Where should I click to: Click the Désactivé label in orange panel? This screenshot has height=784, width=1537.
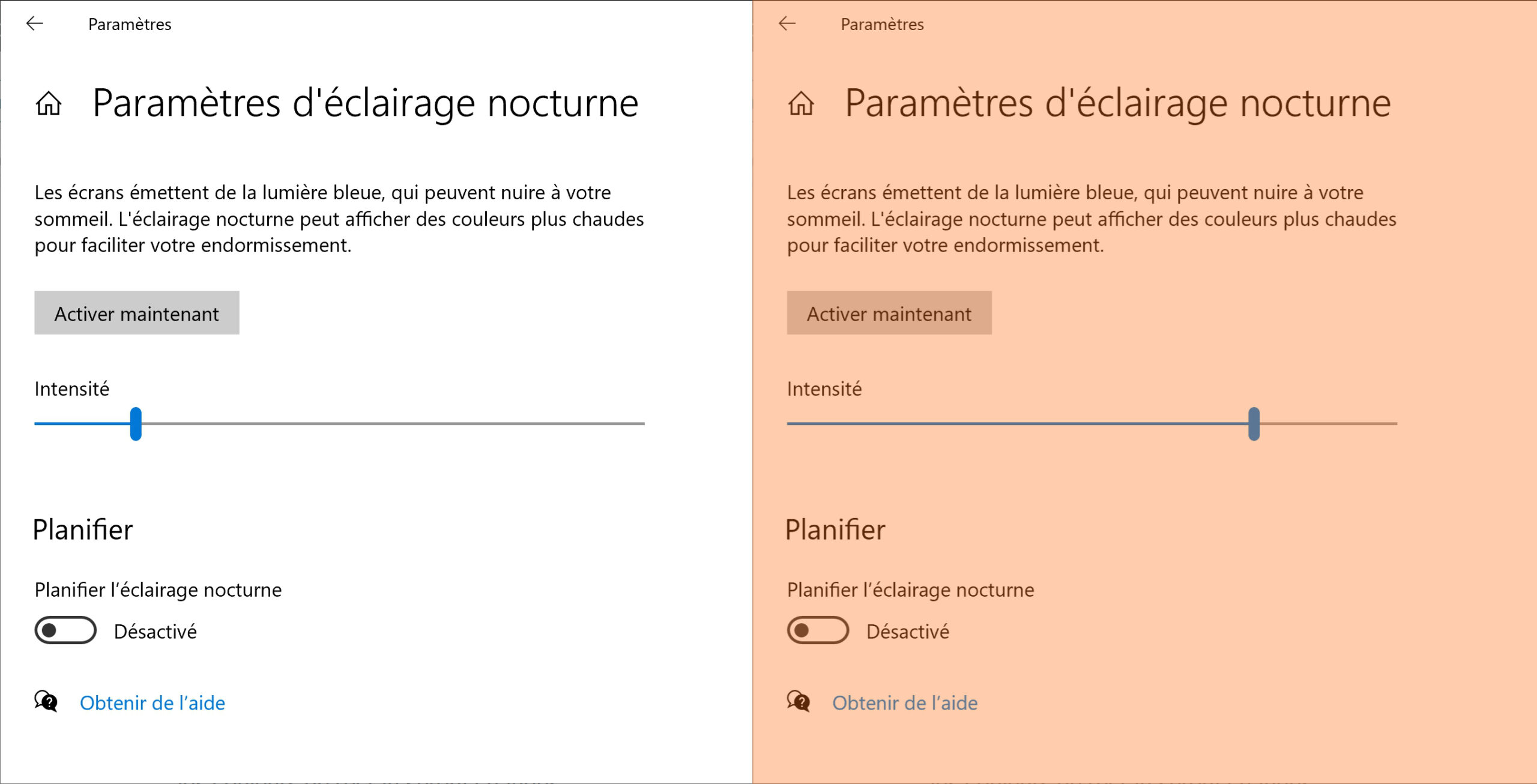908,632
